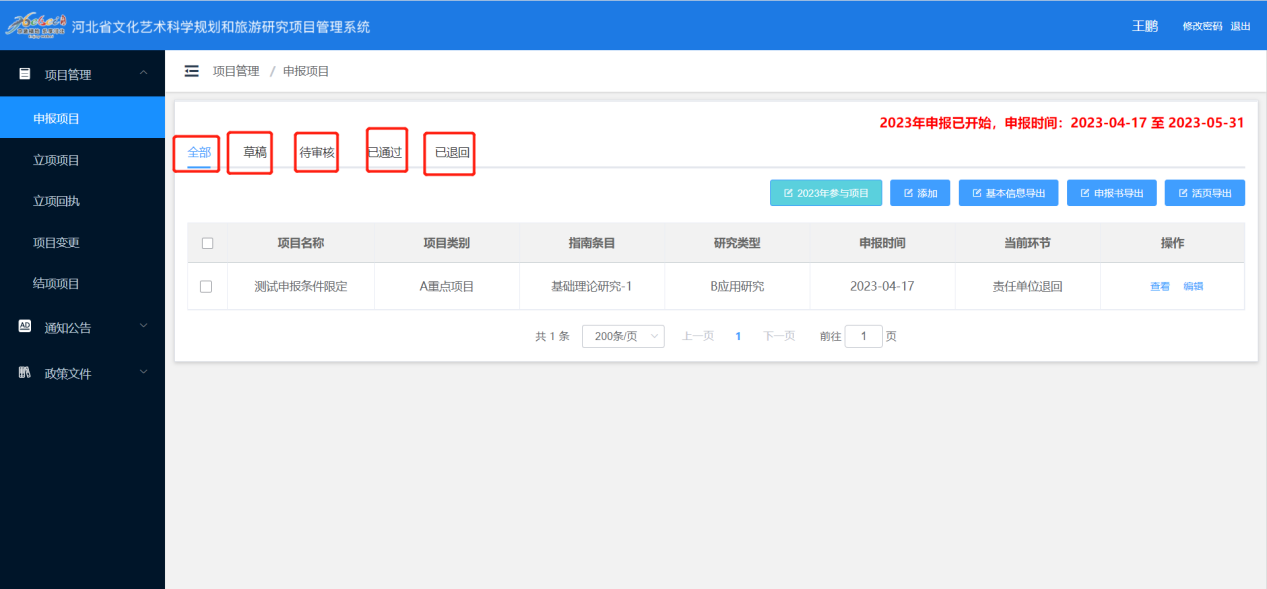1267x589 pixels.
Task: Click the 添加 button
Action: coord(920,193)
